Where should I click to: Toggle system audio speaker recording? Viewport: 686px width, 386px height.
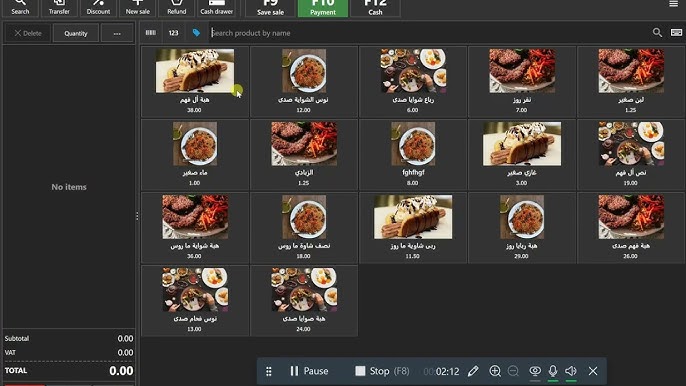click(x=571, y=371)
